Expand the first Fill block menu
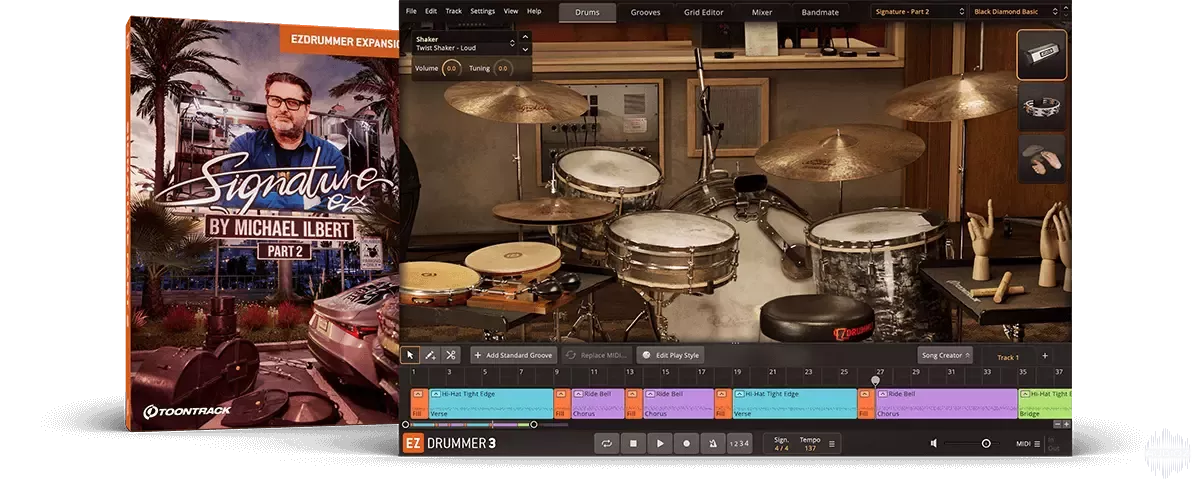The image size is (1200, 488). [x=418, y=395]
